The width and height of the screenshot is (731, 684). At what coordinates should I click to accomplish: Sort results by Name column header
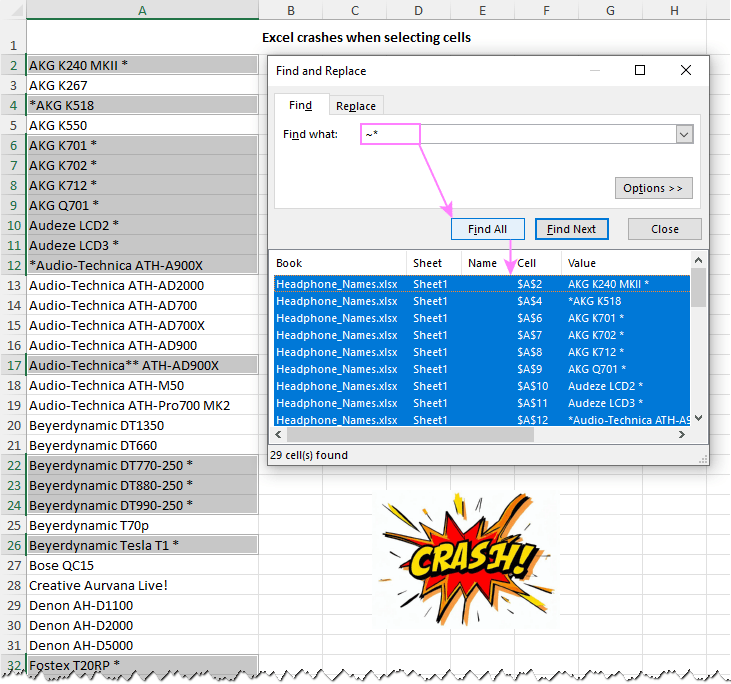(x=486, y=263)
